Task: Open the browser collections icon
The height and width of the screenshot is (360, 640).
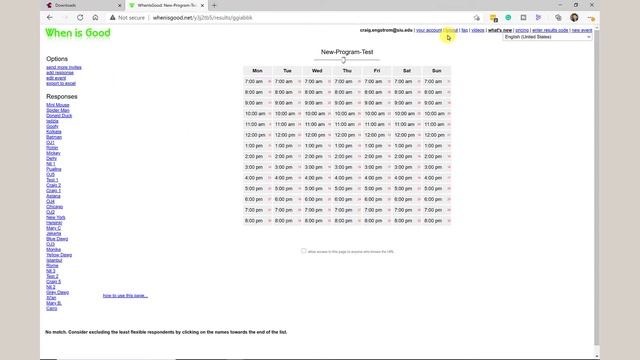Action: click(x=558, y=18)
